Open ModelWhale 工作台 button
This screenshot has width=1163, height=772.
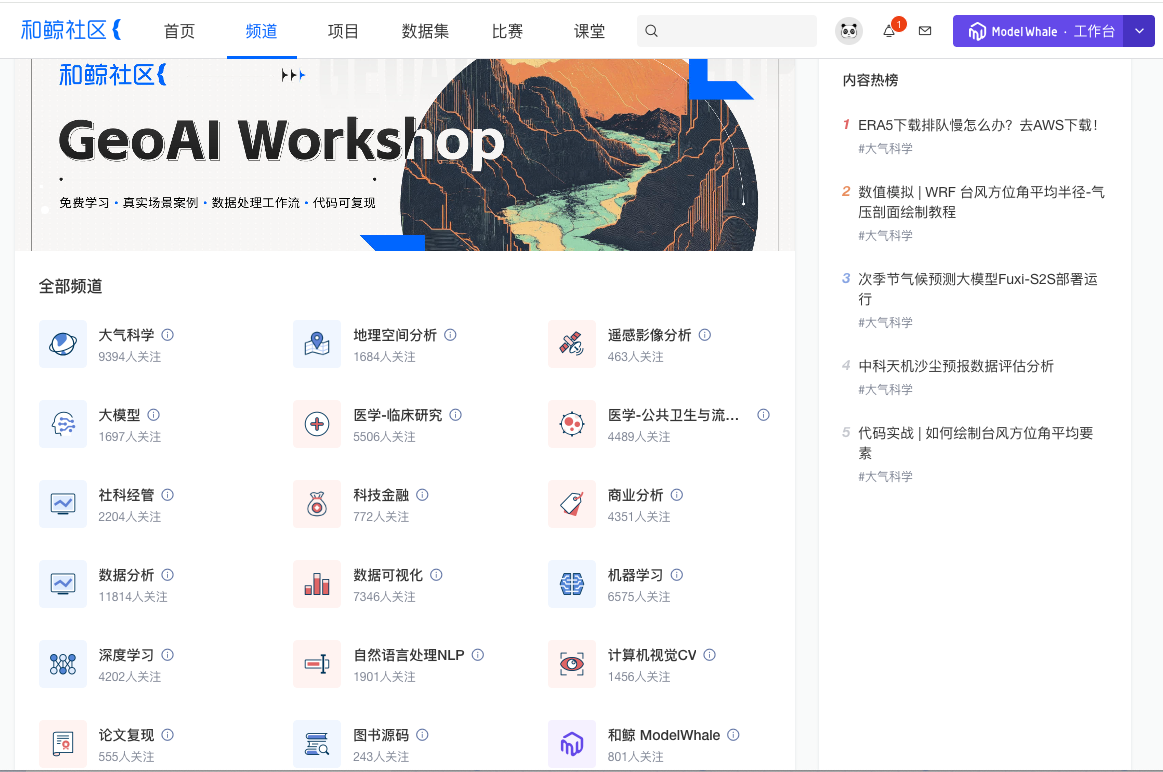click(1038, 31)
